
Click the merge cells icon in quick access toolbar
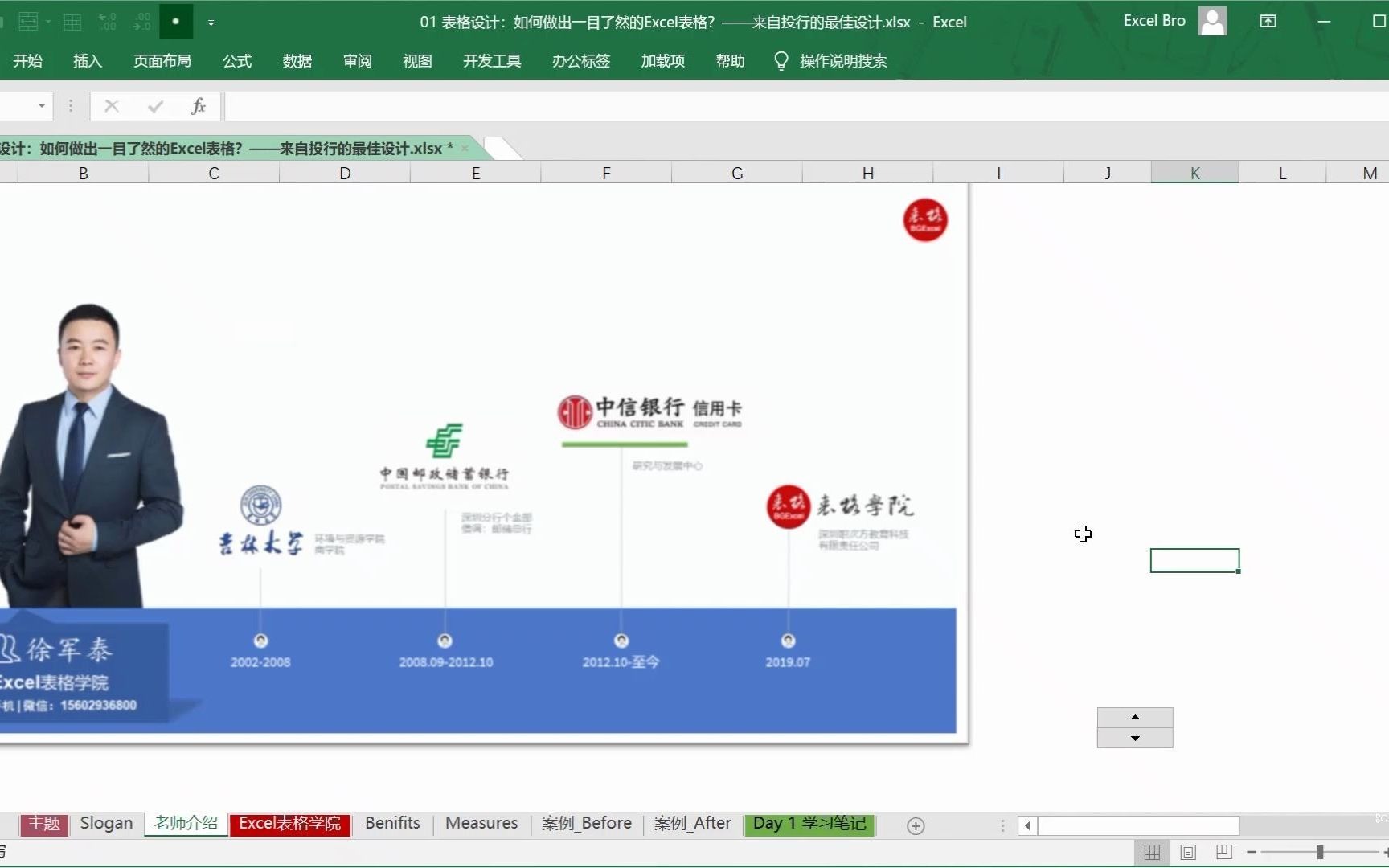point(28,22)
